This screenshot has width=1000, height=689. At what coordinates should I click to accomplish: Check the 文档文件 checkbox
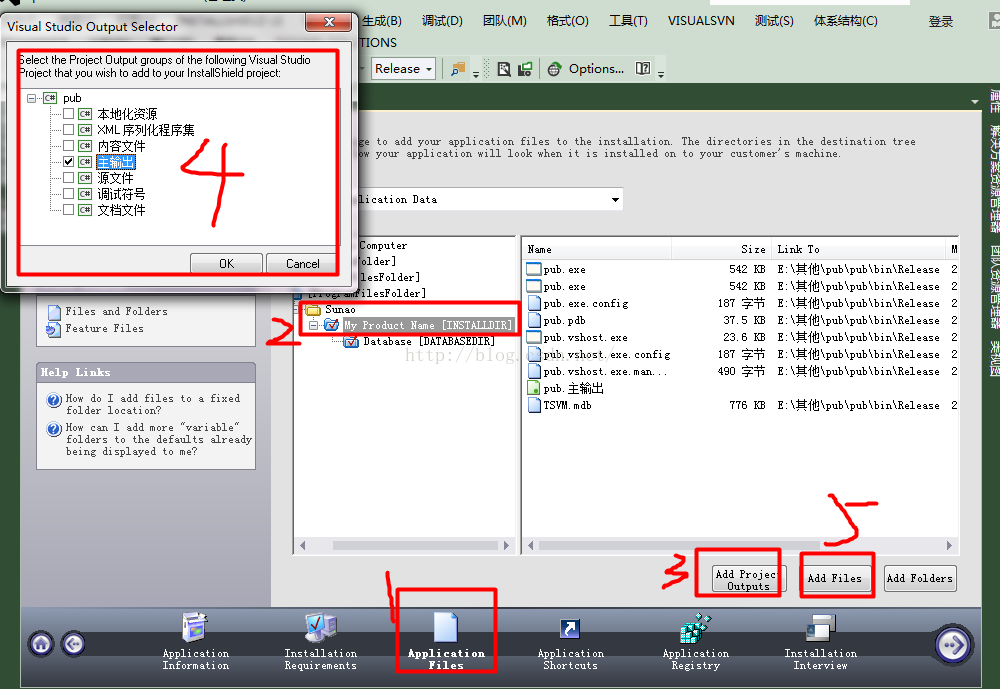[68, 209]
